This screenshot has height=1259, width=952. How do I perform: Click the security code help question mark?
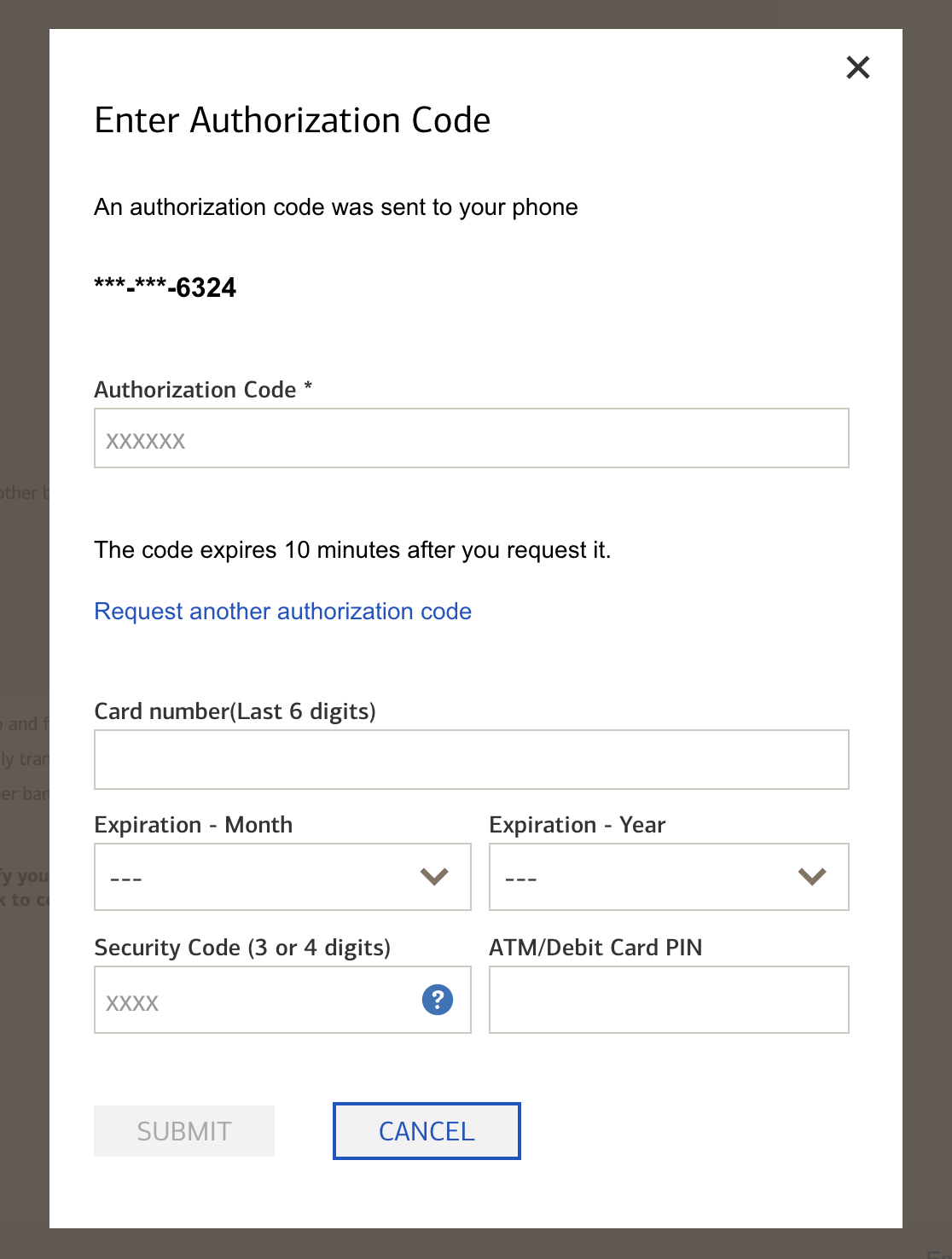click(438, 1000)
